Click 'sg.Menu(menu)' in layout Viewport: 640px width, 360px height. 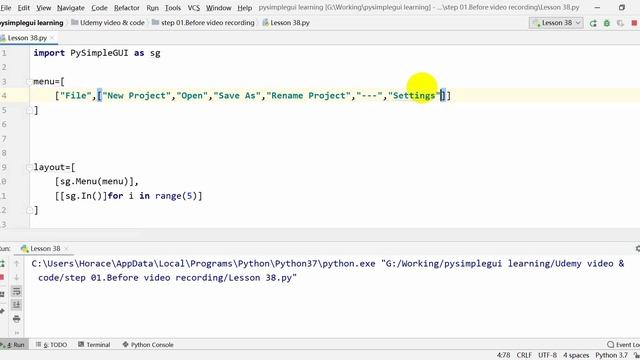point(96,181)
